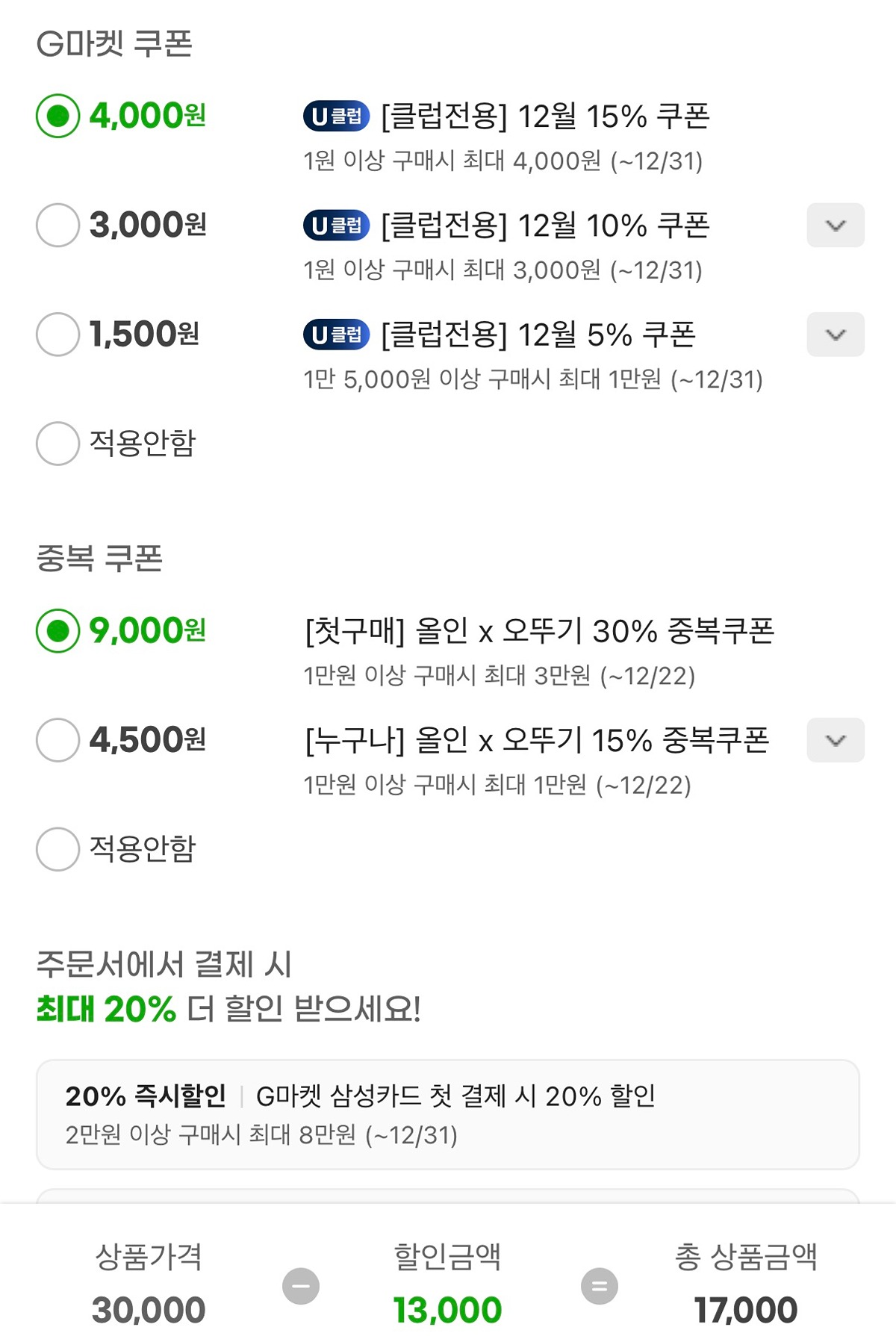Select the 3,000원 club 10% coupon
Image resolution: width=896 pixels, height=1336 pixels.
[57, 225]
